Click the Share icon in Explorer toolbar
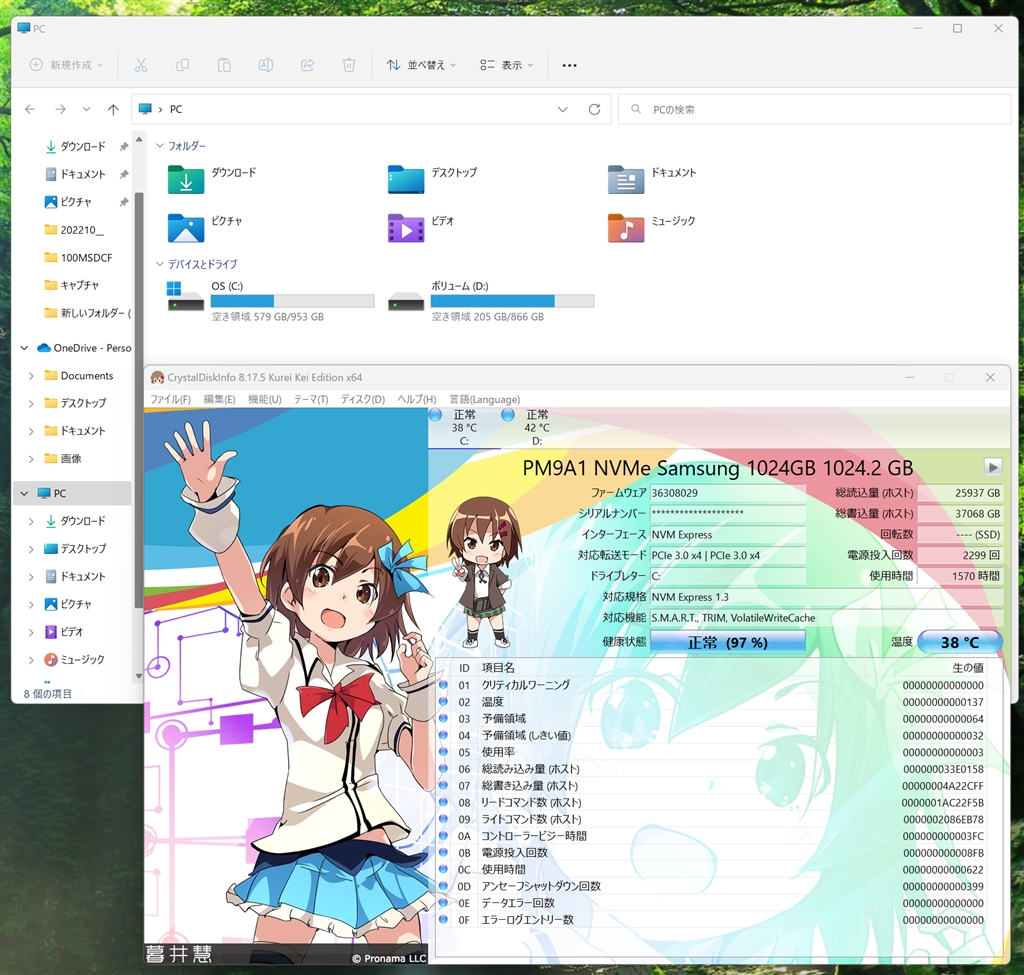 308,65
